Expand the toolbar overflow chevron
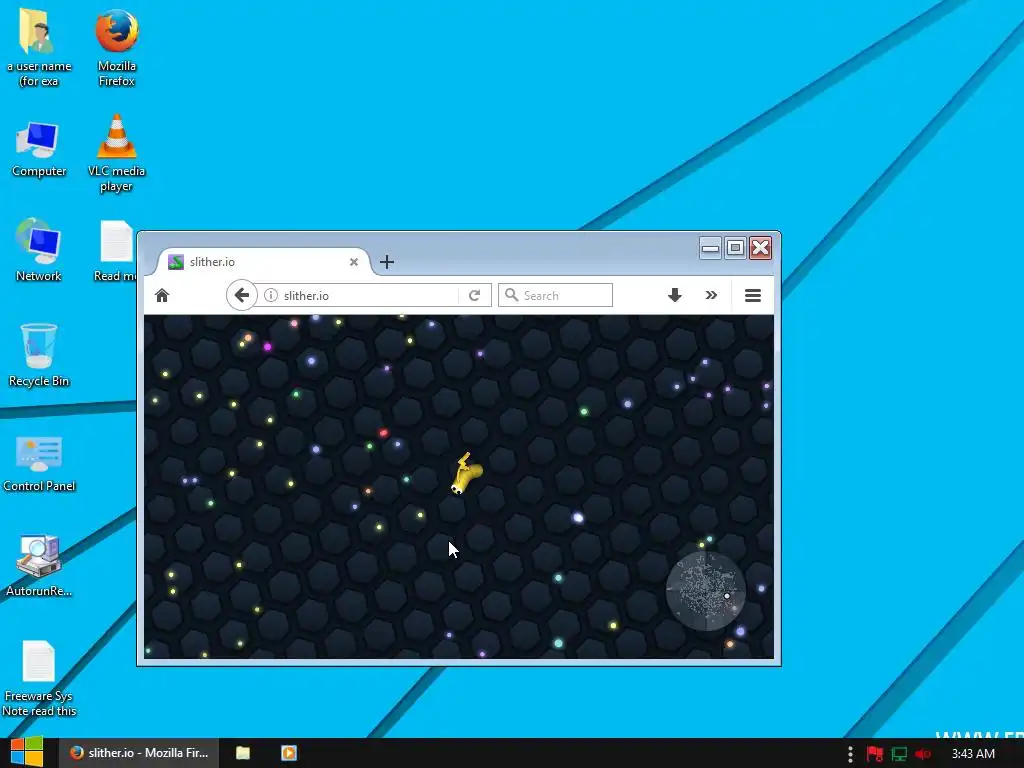Screen dimensions: 1024x768 click(x=711, y=295)
